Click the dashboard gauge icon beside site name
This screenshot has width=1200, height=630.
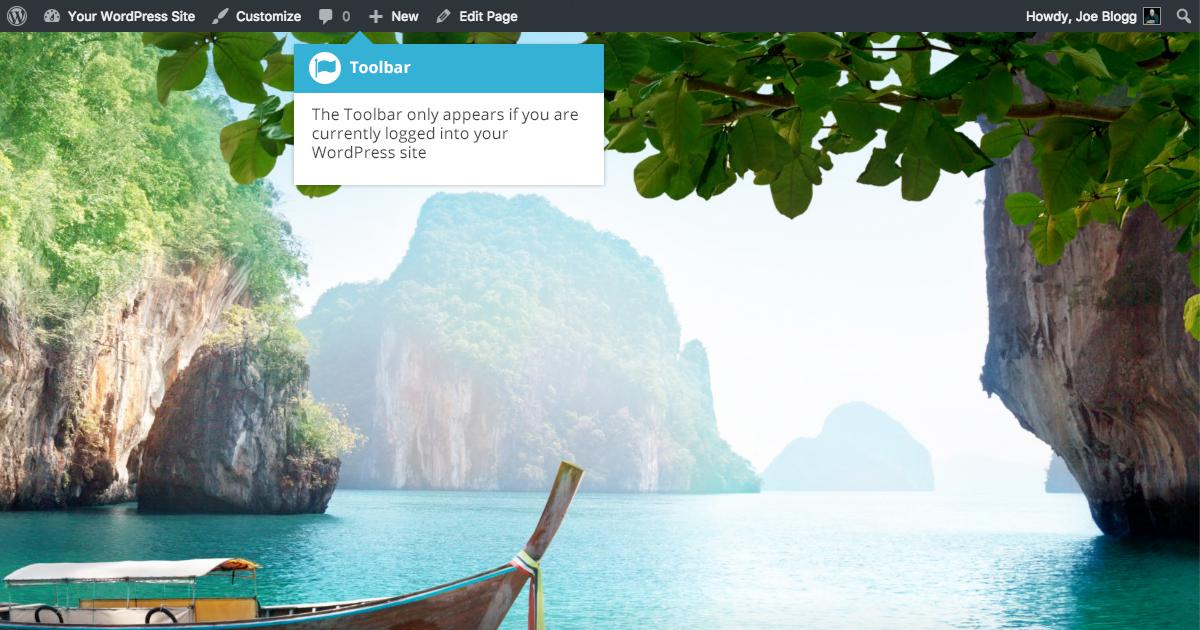(53, 16)
